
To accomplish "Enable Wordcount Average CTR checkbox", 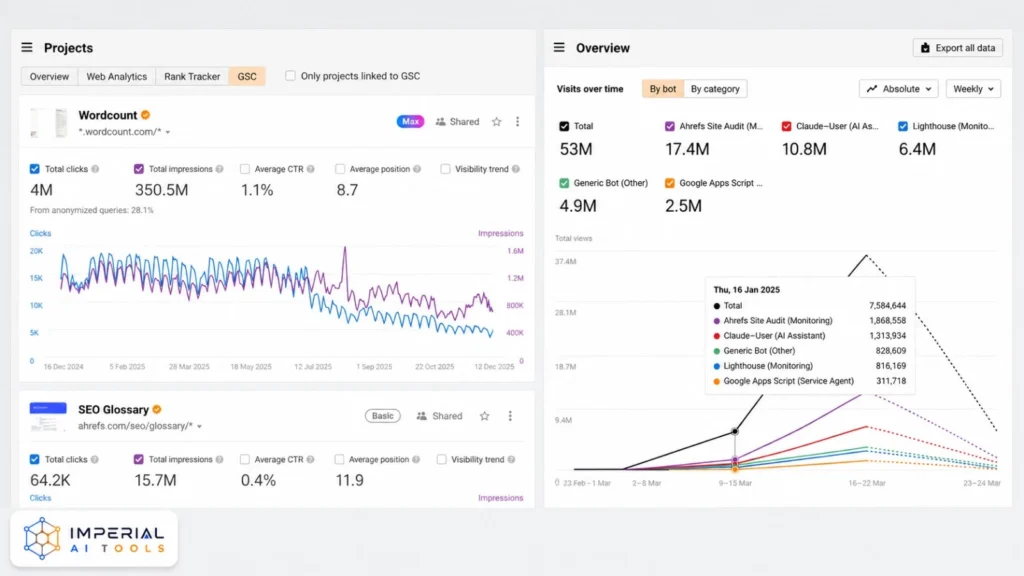I will click(245, 169).
